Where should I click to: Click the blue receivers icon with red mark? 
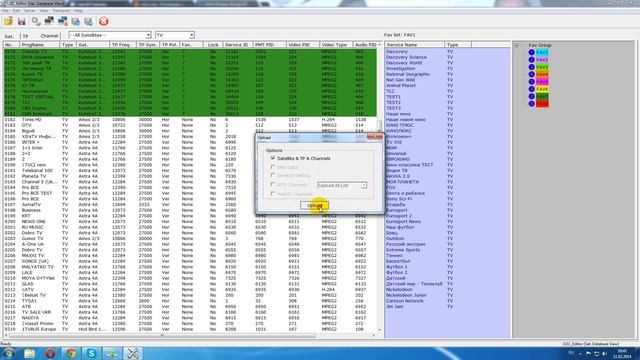click(62, 21)
